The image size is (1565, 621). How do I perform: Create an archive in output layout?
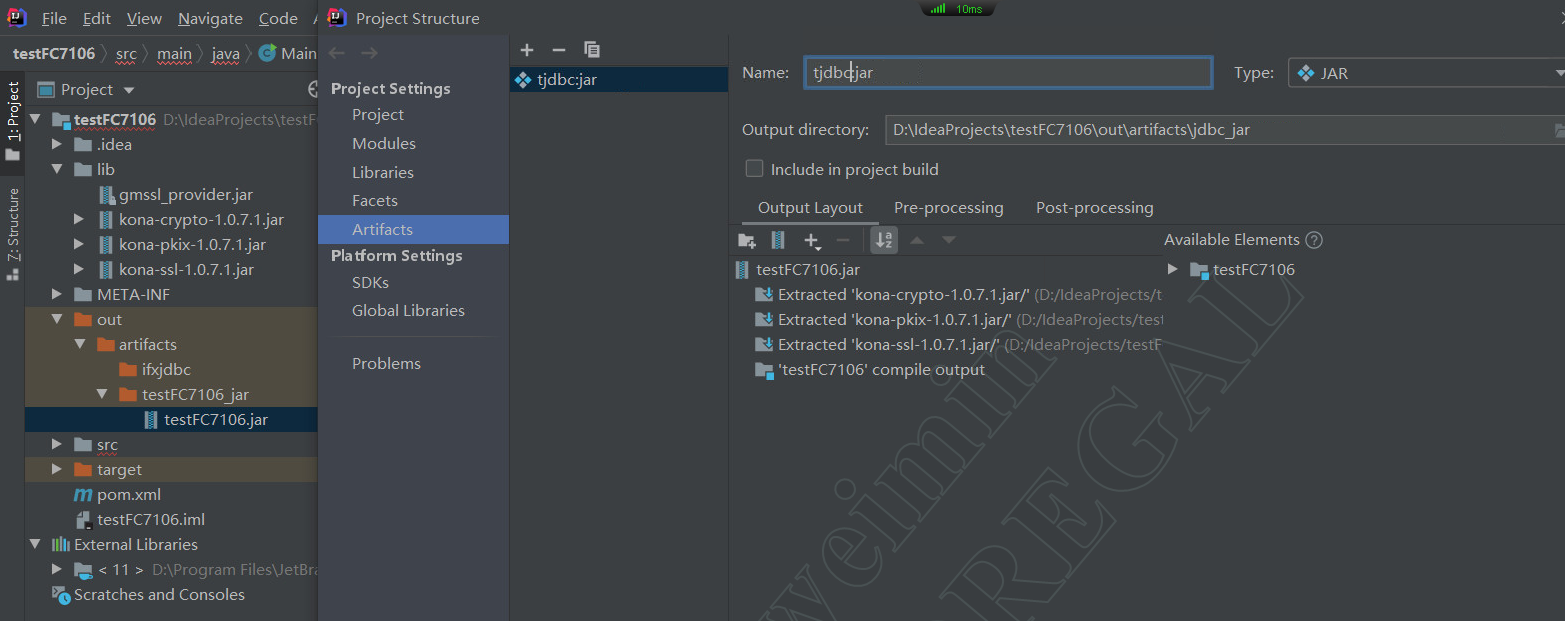778,240
